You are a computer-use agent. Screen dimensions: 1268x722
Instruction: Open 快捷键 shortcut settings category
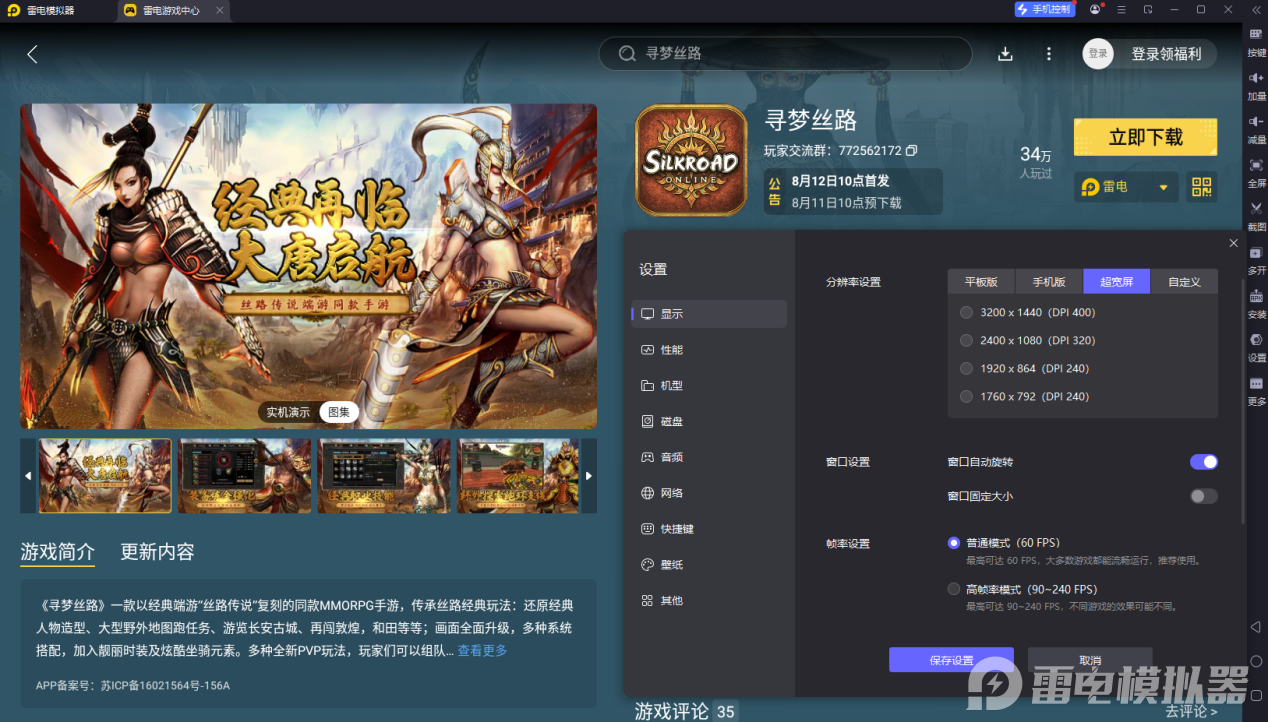[x=709, y=529]
